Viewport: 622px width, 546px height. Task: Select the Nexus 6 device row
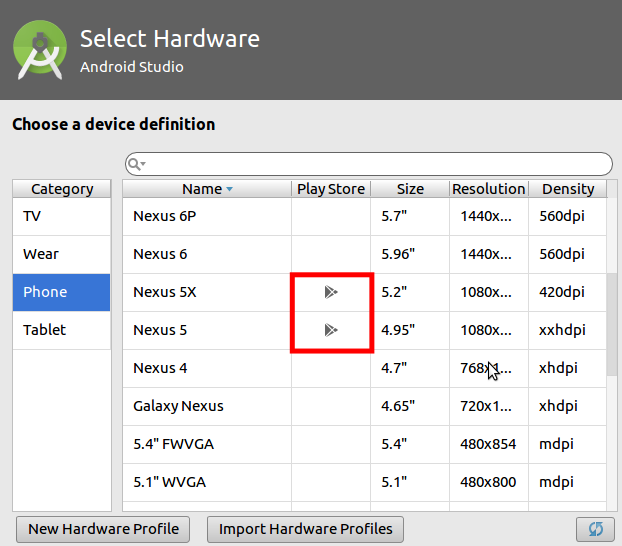tap(365, 254)
